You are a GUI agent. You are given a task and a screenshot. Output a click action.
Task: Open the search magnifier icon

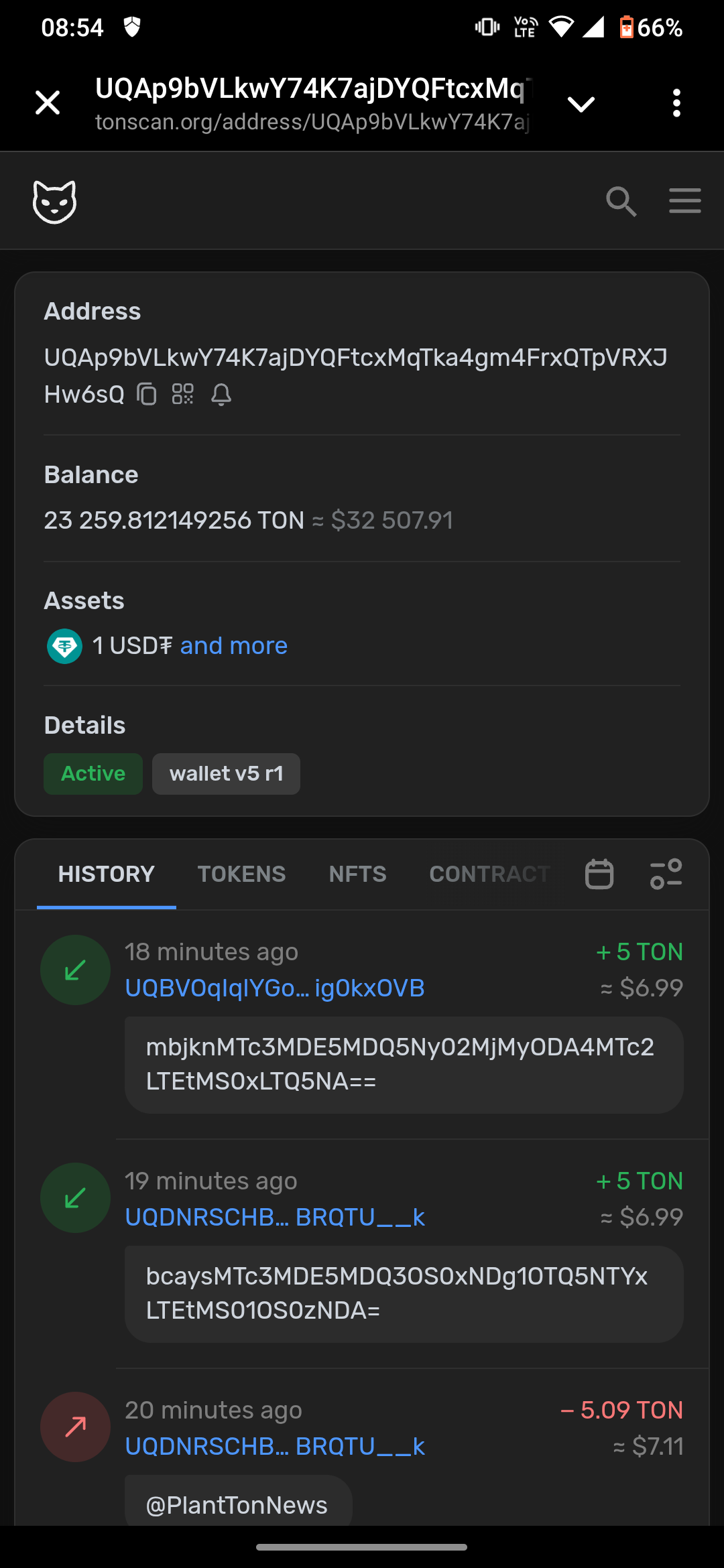click(621, 201)
